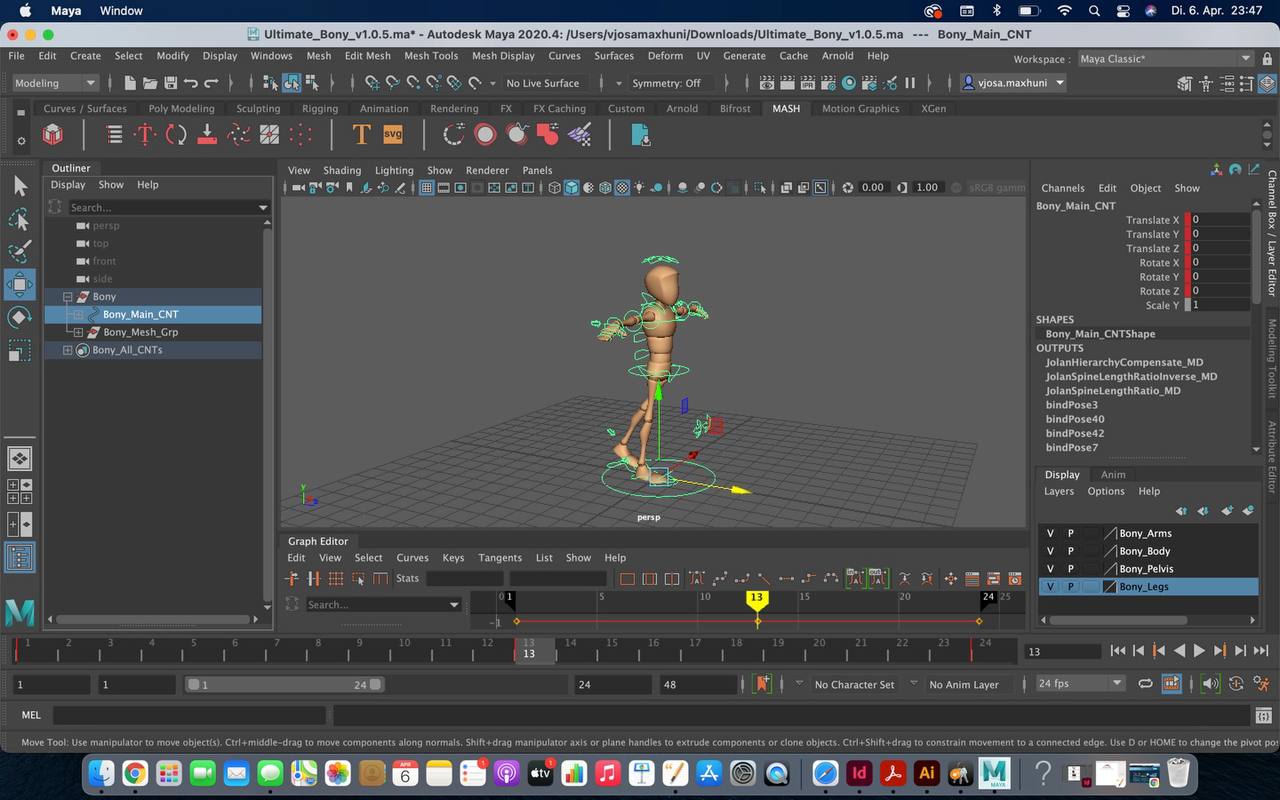1280x800 pixels.
Task: Open the Deform menu
Action: point(665,56)
